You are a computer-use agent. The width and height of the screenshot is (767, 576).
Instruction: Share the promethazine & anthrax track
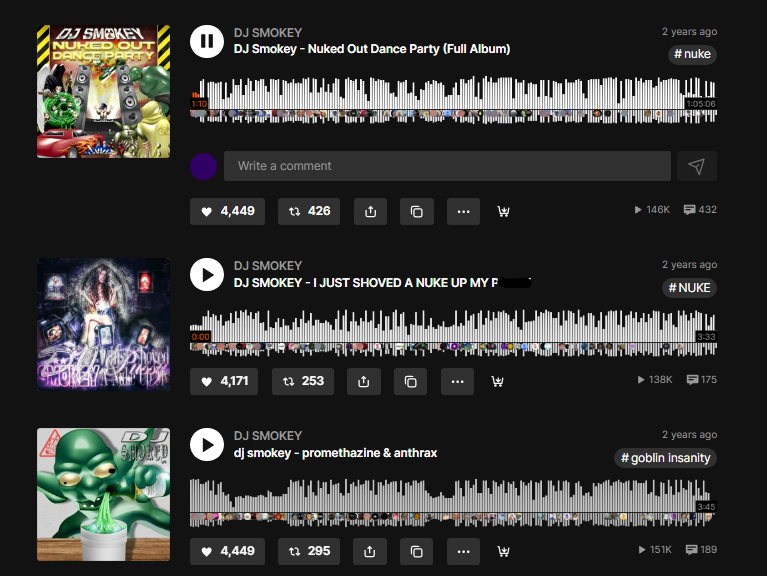(x=370, y=551)
